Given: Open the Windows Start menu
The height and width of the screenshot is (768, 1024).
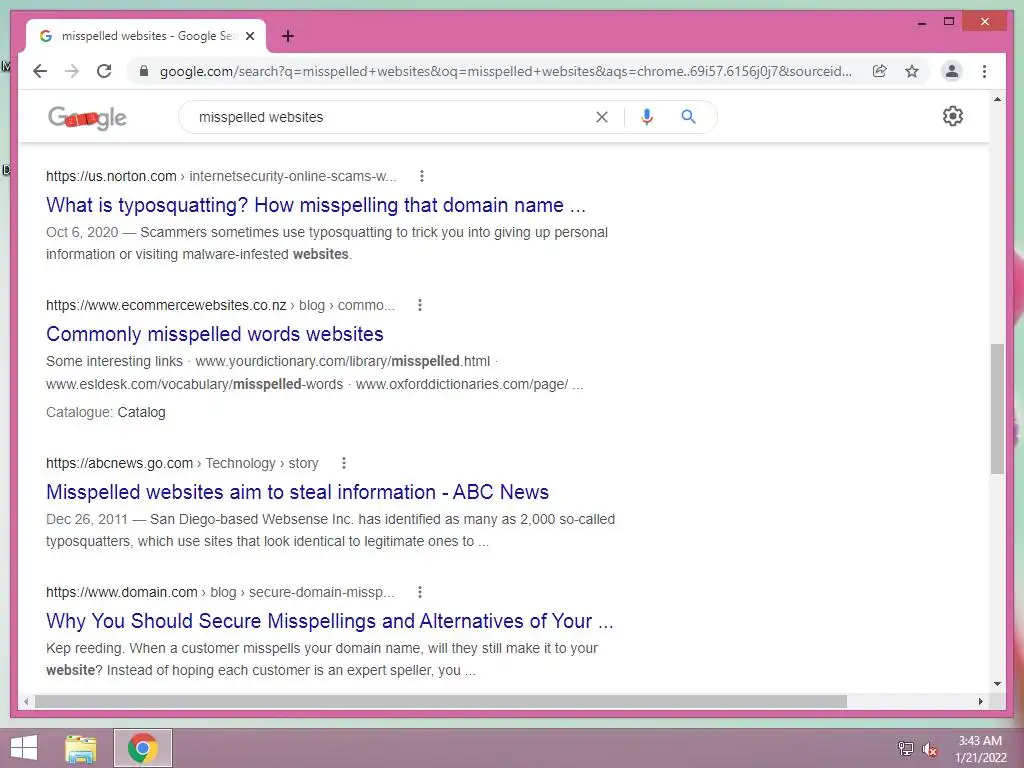Looking at the screenshot, I should [x=24, y=748].
